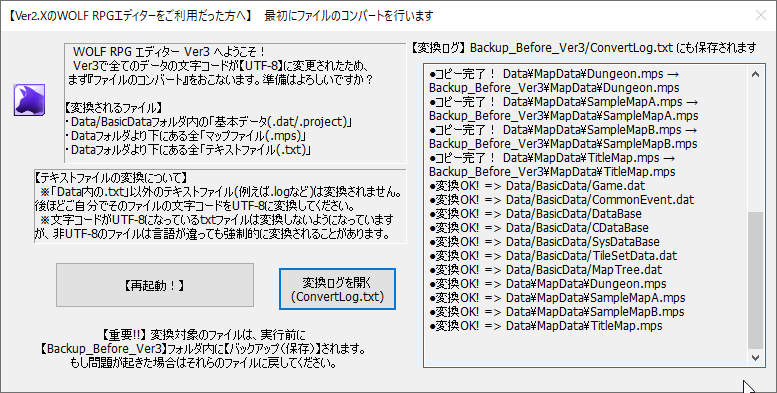The width and height of the screenshot is (777, 393).
Task: Select log line 変換OK! Data/BasicData/CommonEvent.dat
Action: click(561, 200)
